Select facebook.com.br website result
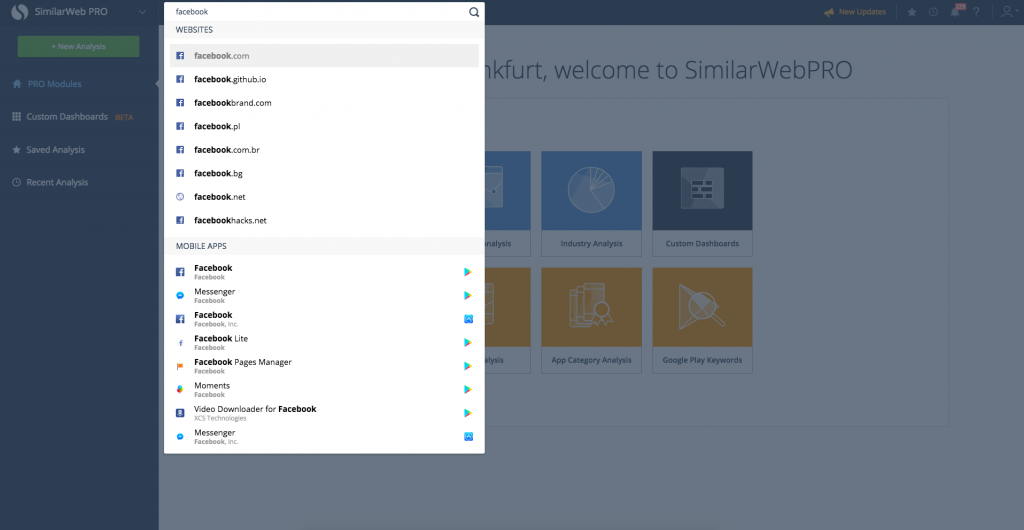Screen dimensions: 1024x530 pos(324,149)
